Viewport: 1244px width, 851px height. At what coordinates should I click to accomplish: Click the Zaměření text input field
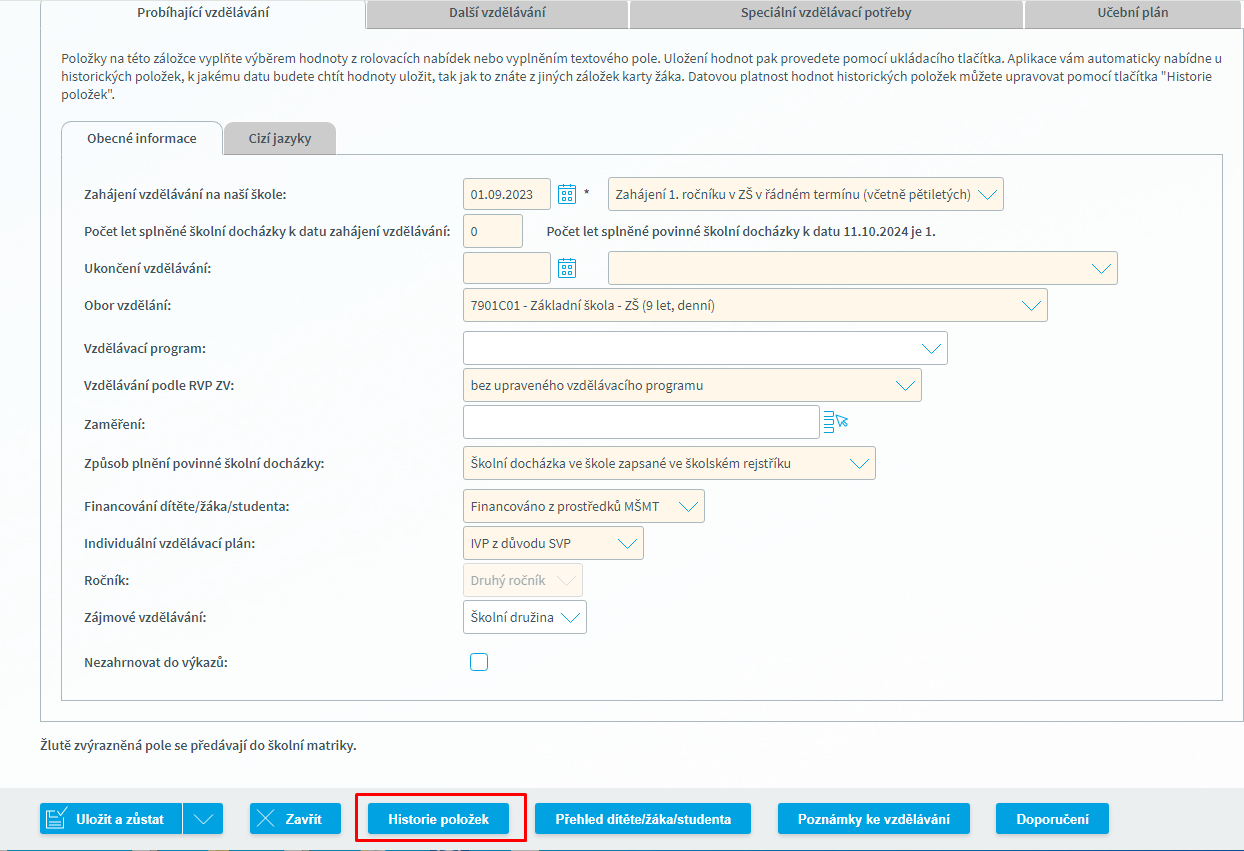641,423
